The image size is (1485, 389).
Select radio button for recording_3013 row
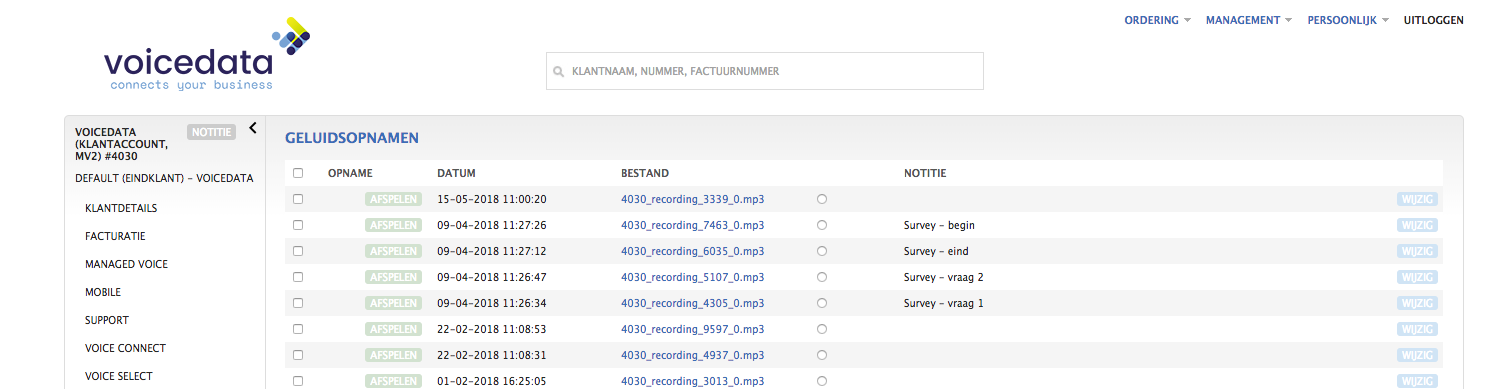click(x=822, y=381)
